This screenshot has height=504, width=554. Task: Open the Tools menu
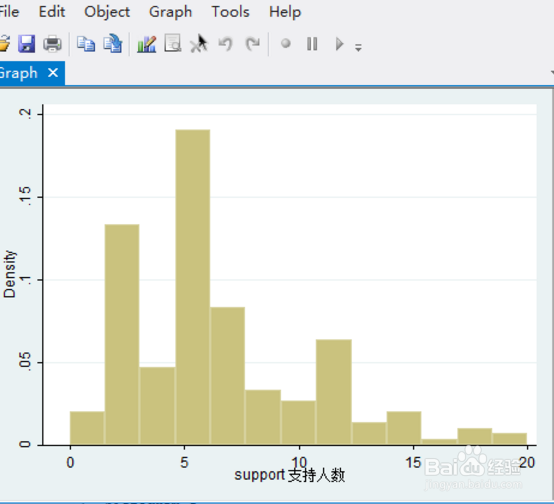(x=230, y=12)
